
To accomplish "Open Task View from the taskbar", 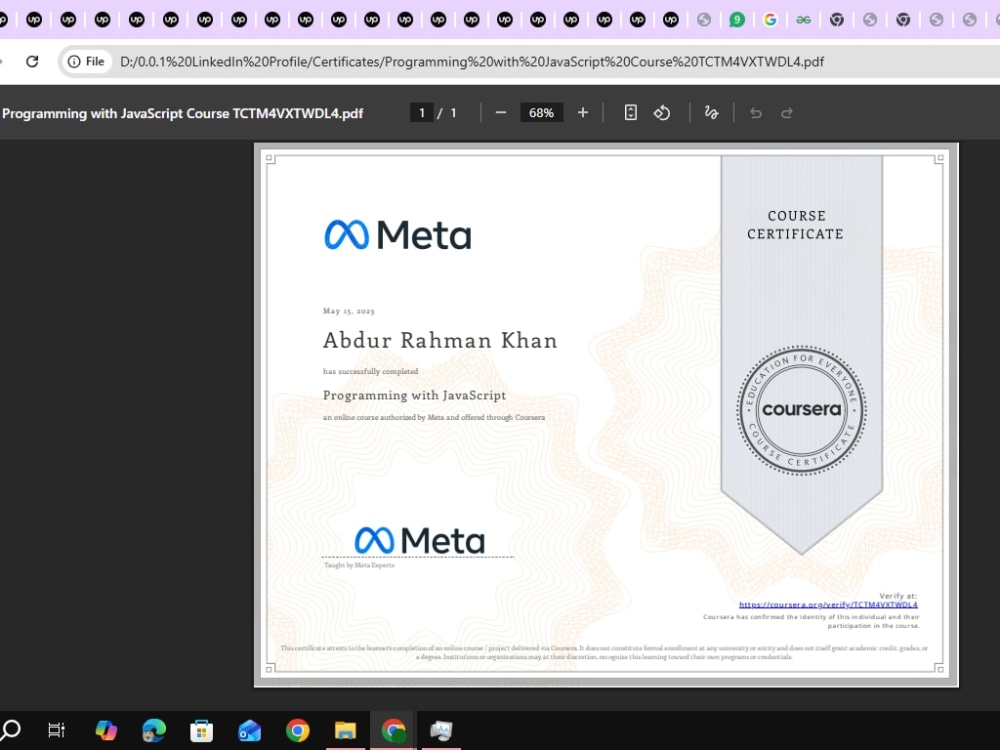I will pyautogui.click(x=57, y=730).
